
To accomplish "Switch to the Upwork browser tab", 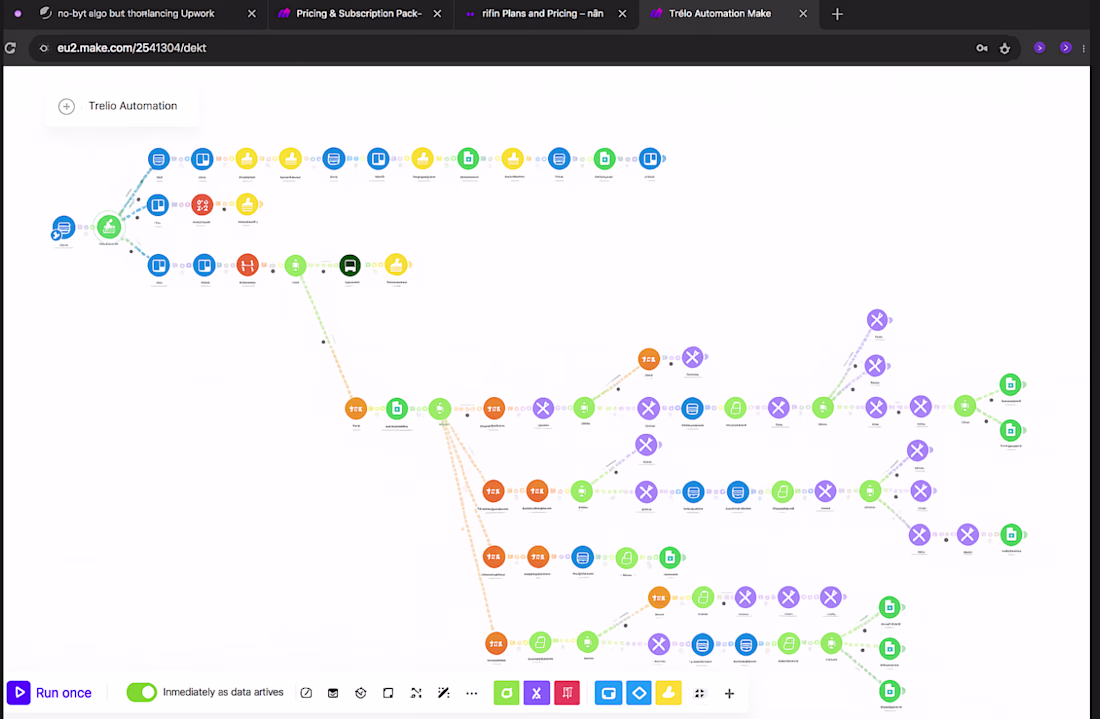I will tap(136, 13).
